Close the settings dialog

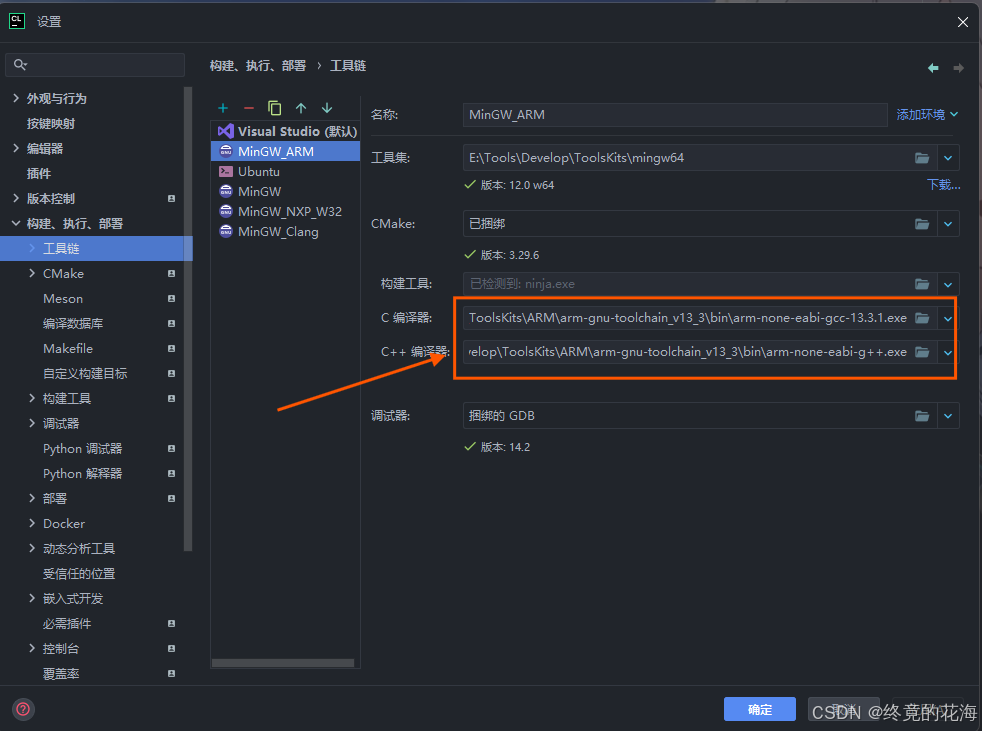tap(963, 22)
